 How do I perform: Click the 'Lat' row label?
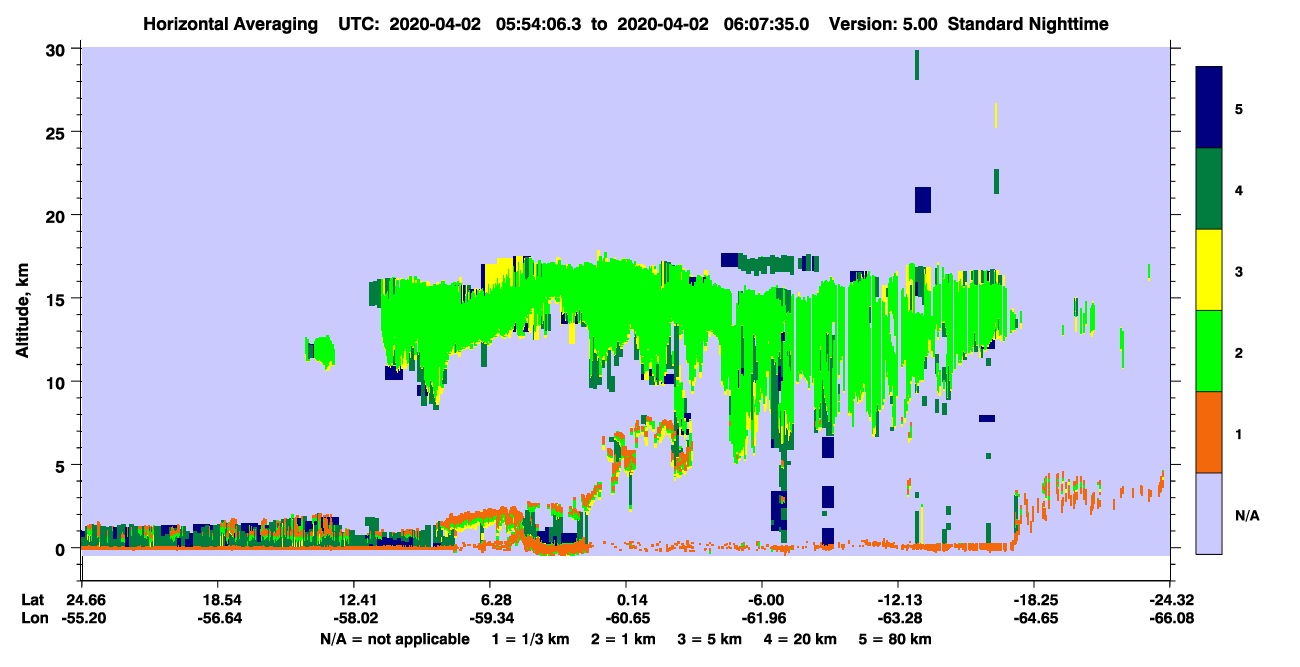(33, 600)
